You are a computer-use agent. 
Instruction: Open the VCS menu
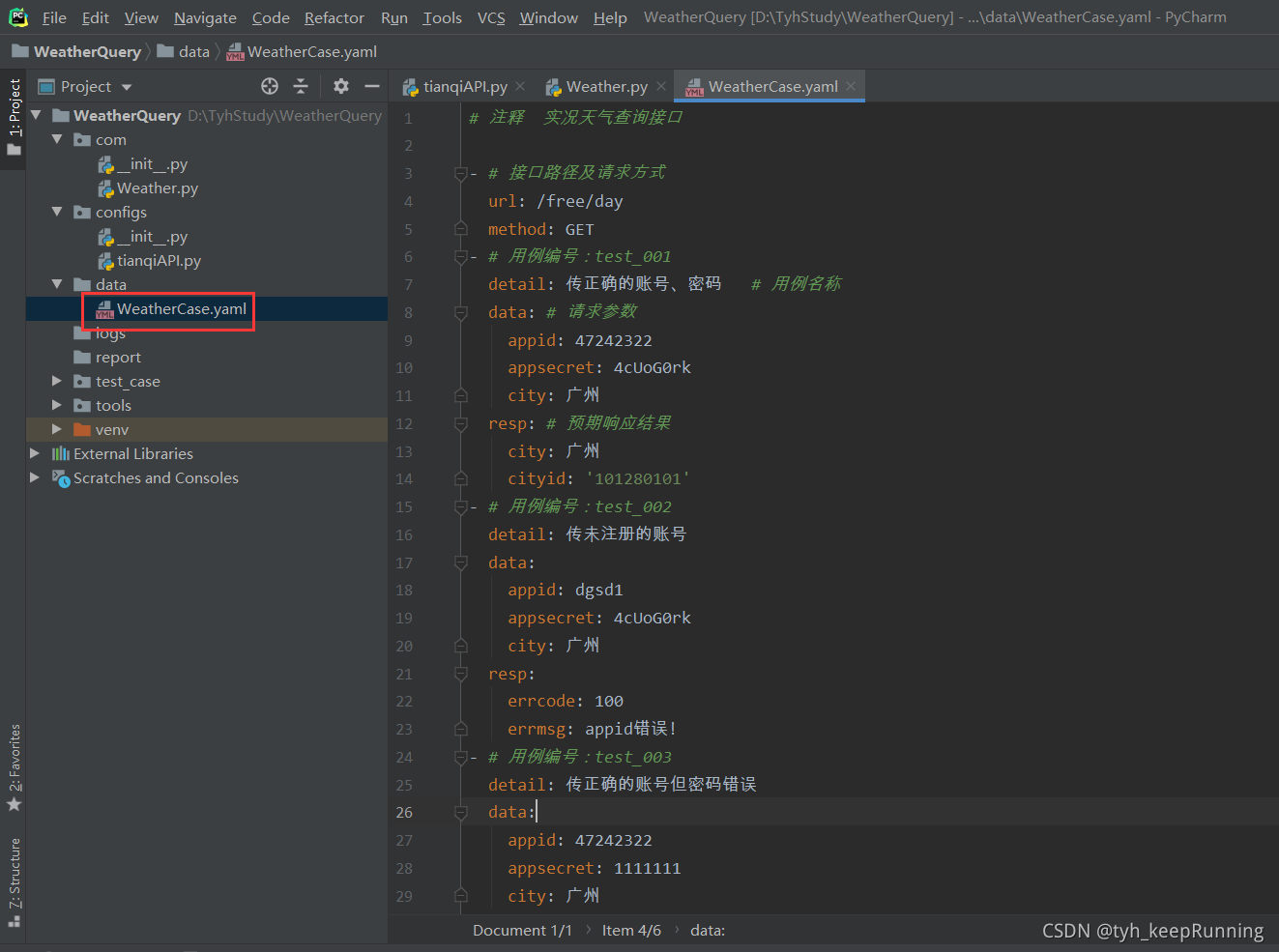(491, 17)
